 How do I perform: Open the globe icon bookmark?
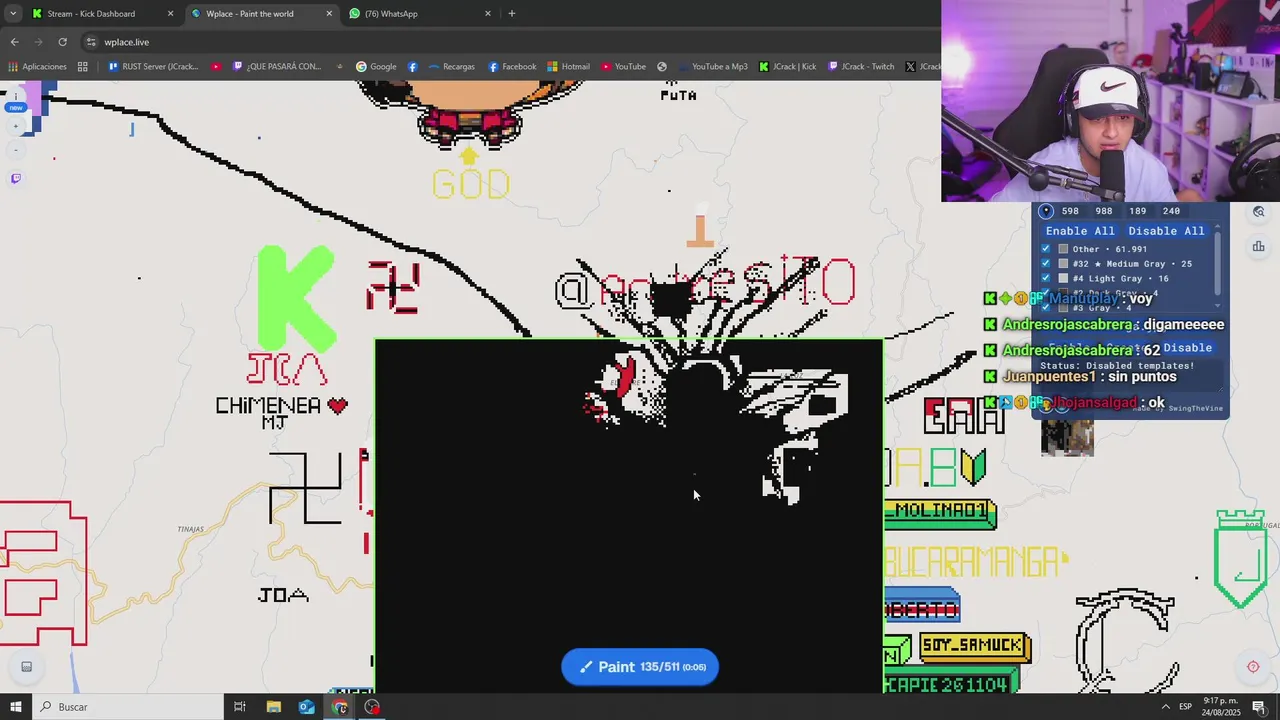[x=662, y=67]
